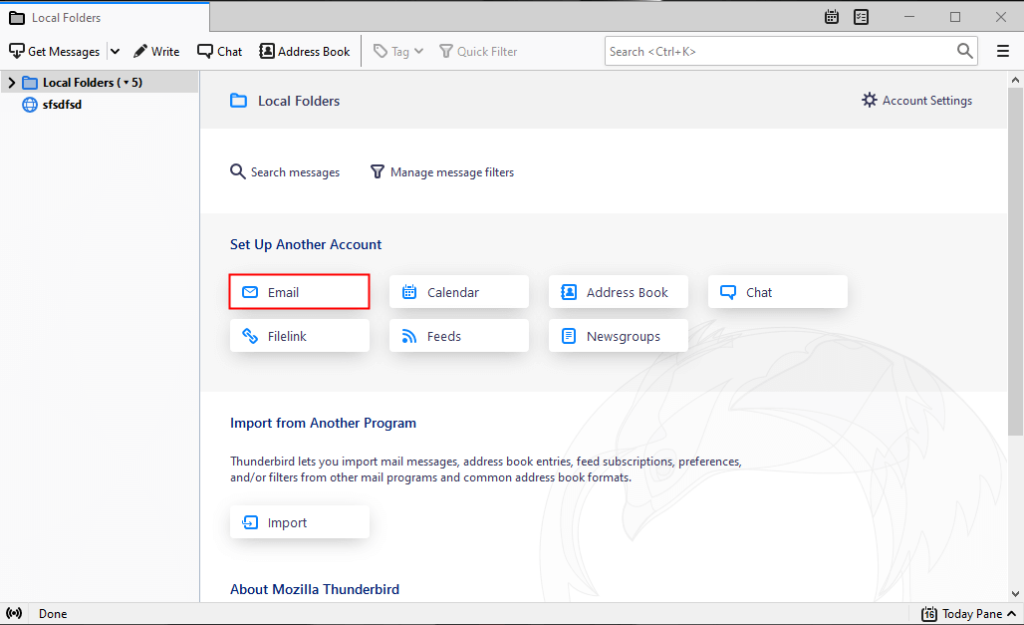Click the vertical scrollbar thumb

(1015, 261)
